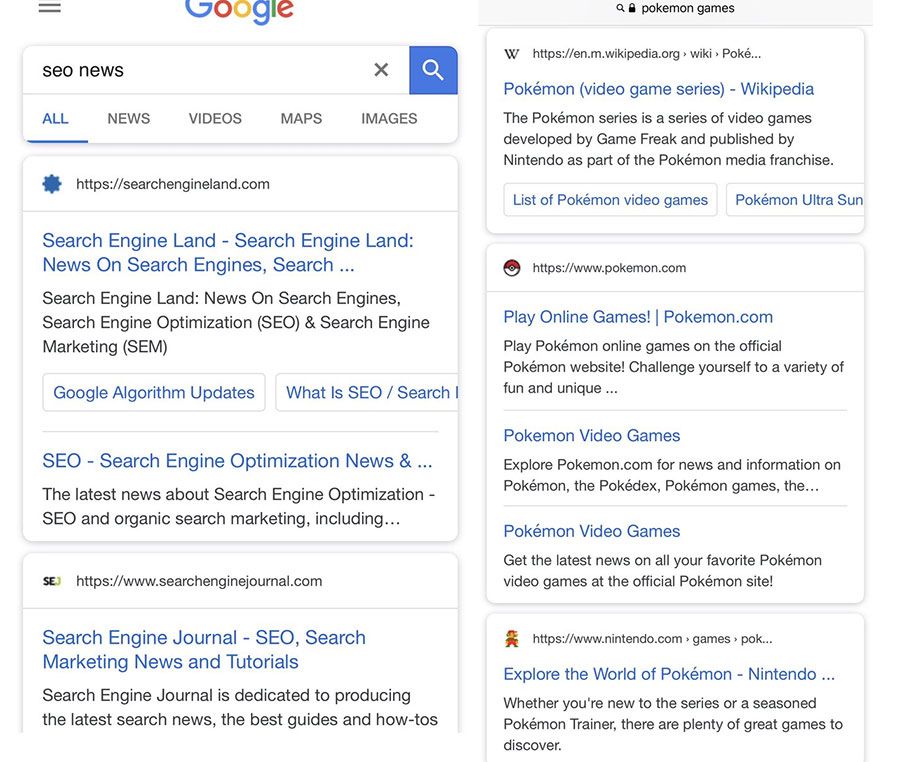Switch to the NEWS tab
Image resolution: width=900 pixels, height=762 pixels.
[128, 118]
